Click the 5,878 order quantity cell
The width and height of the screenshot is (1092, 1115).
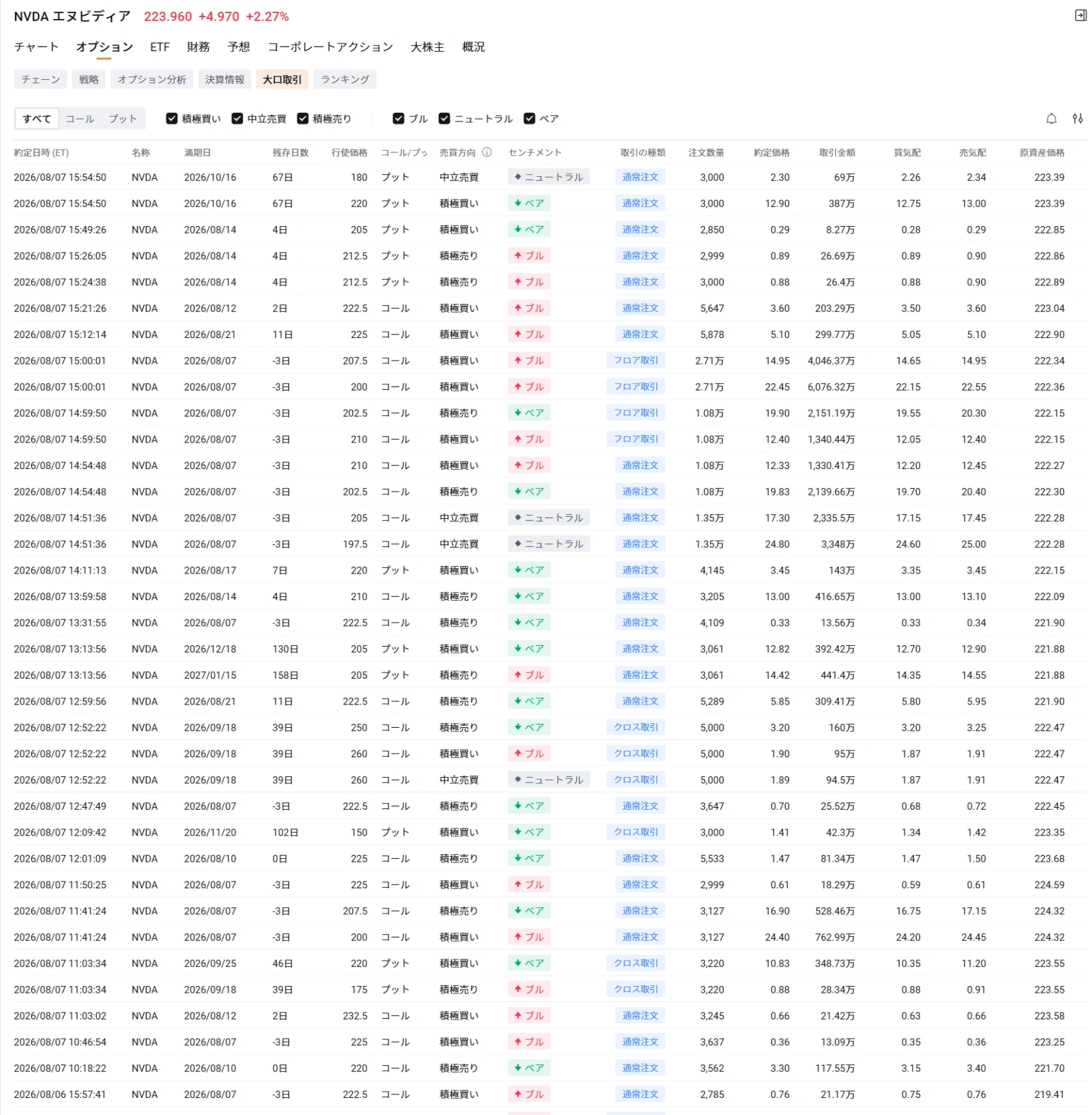[712, 335]
